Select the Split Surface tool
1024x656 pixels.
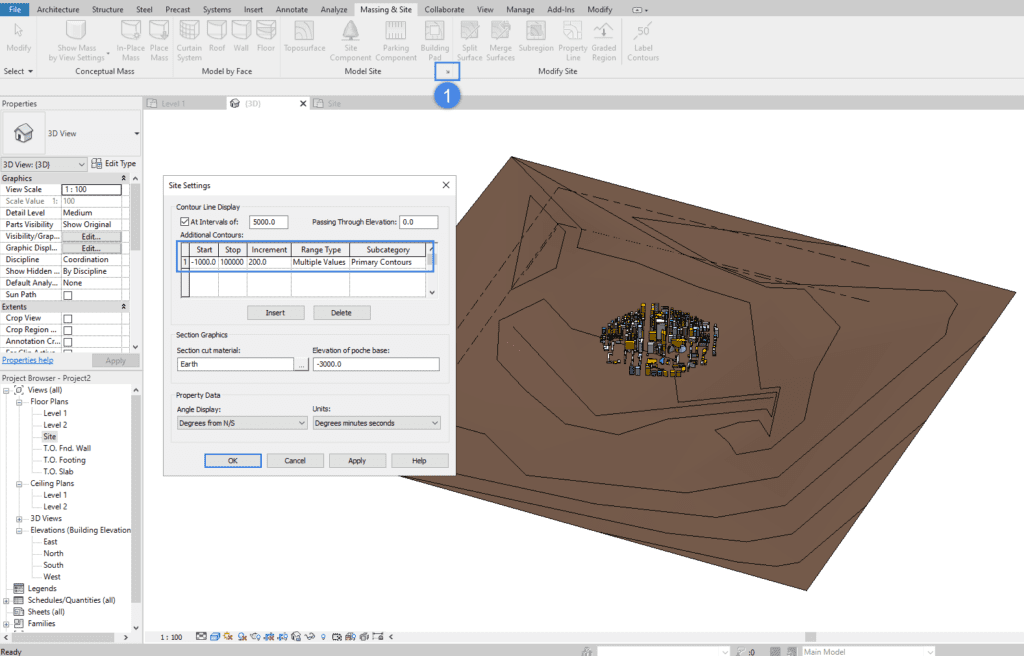470,38
